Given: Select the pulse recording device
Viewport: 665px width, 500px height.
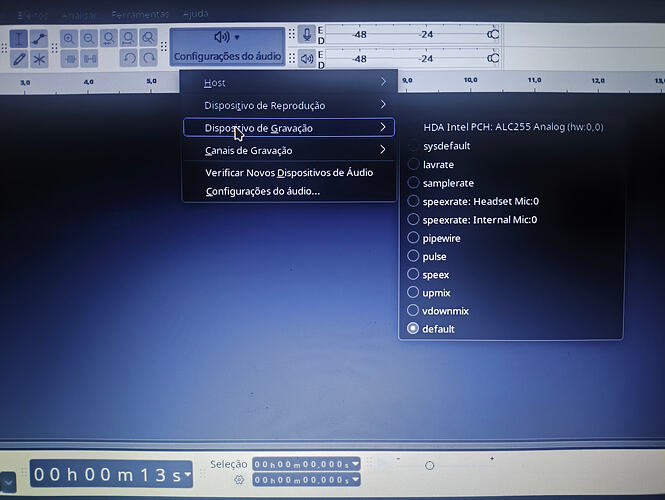Looking at the screenshot, I should (x=434, y=256).
